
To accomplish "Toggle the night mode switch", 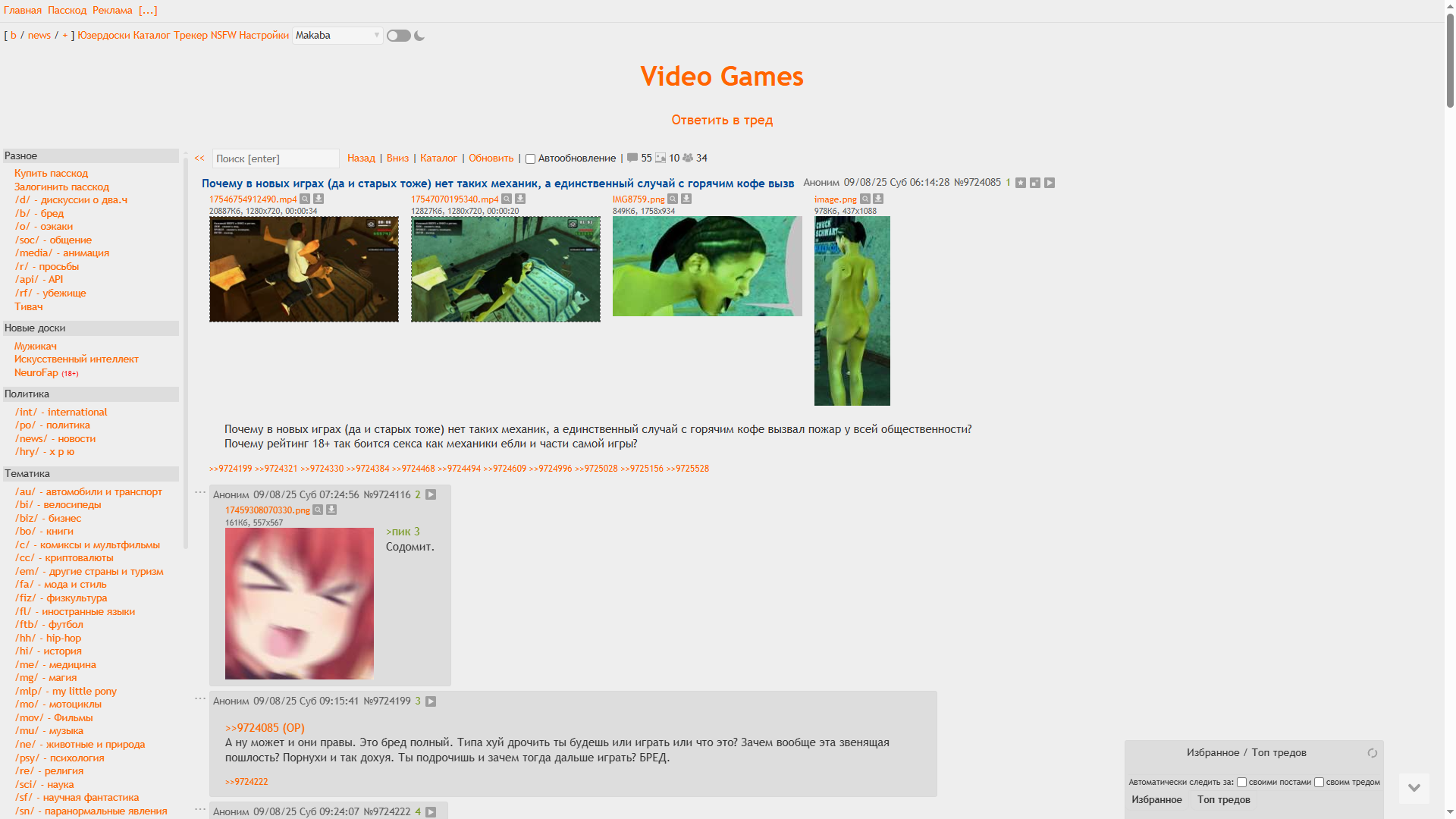I will tap(398, 36).
